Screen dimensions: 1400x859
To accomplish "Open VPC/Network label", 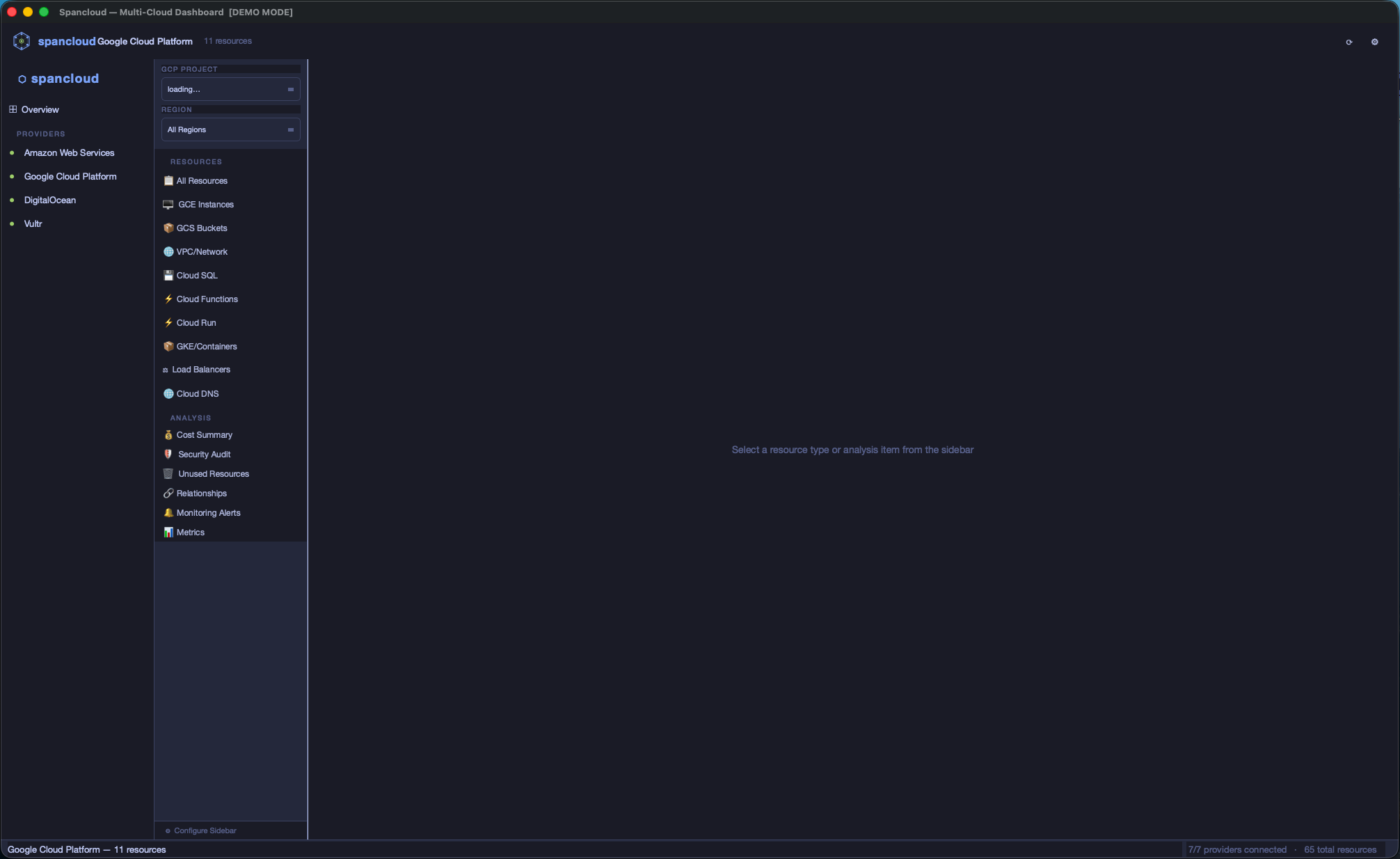I will [x=202, y=252].
